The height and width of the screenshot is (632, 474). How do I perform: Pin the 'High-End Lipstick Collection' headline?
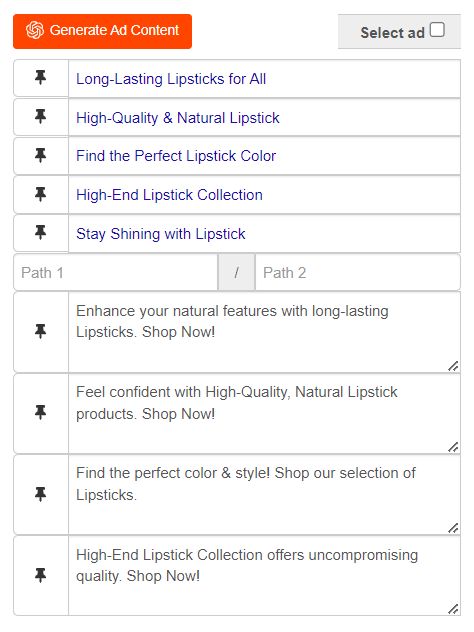coord(40,195)
